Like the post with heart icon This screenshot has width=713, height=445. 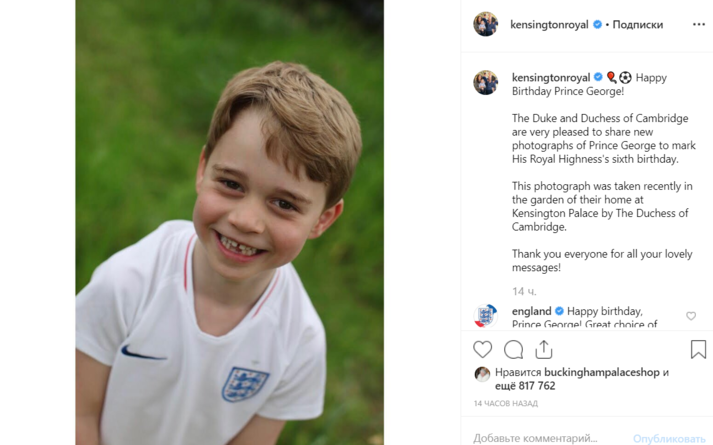(x=483, y=349)
